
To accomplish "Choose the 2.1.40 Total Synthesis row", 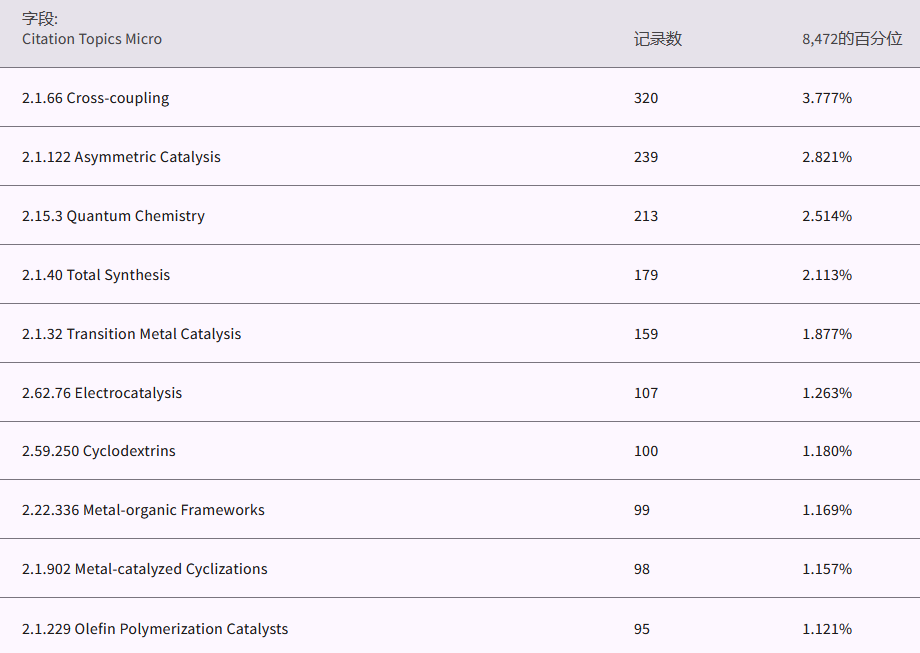I will 96,275.
